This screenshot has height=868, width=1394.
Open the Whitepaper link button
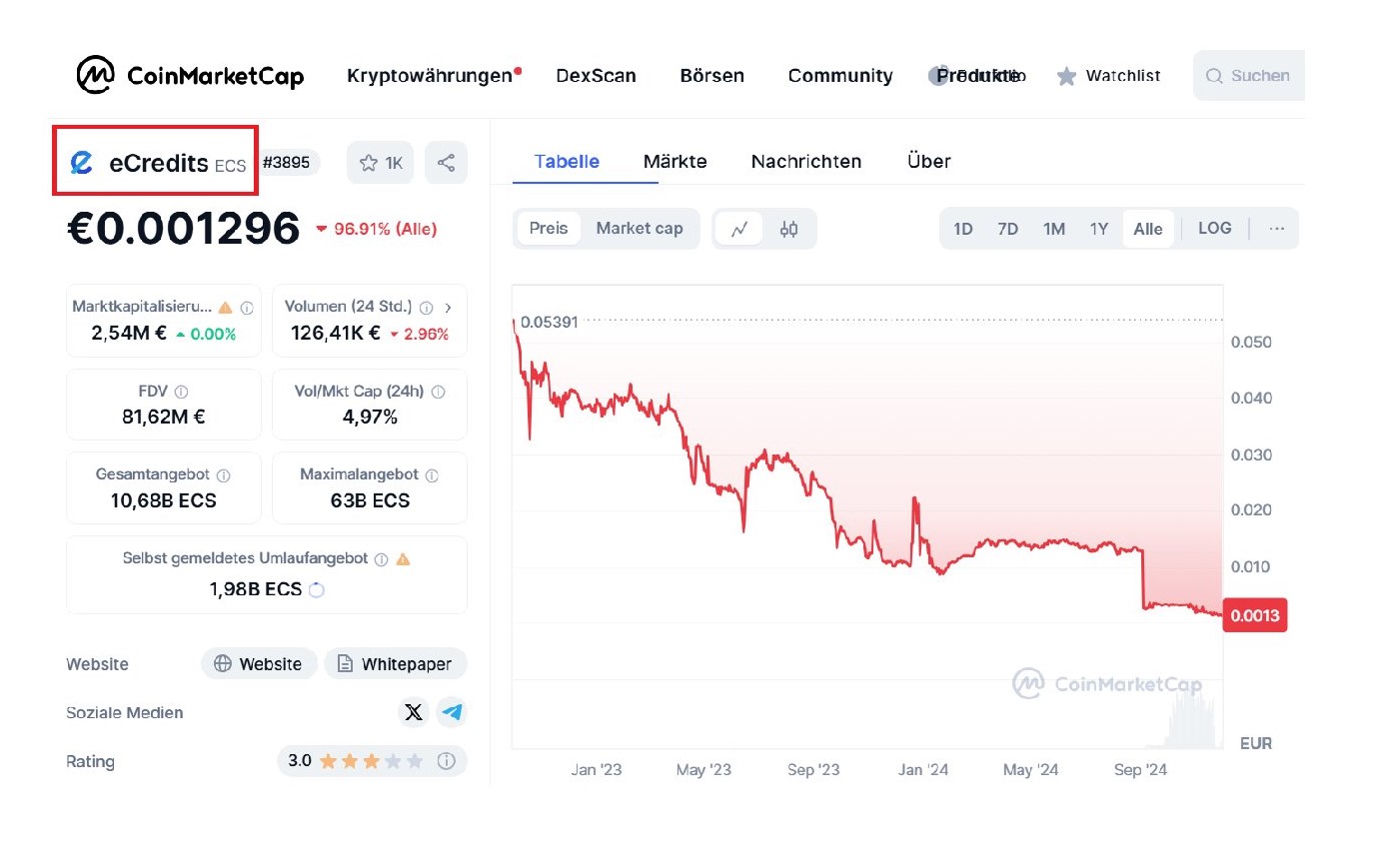tap(396, 664)
